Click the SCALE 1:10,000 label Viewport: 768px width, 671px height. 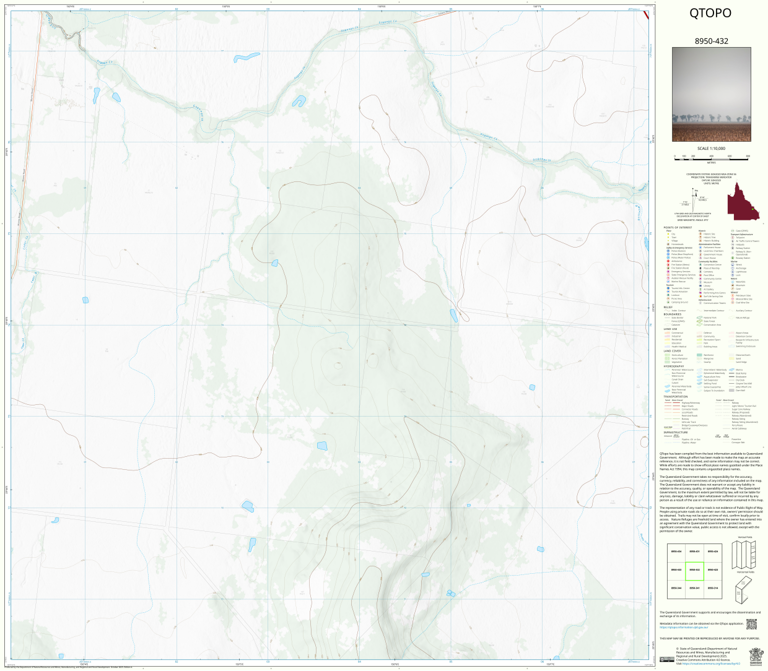[711, 148]
